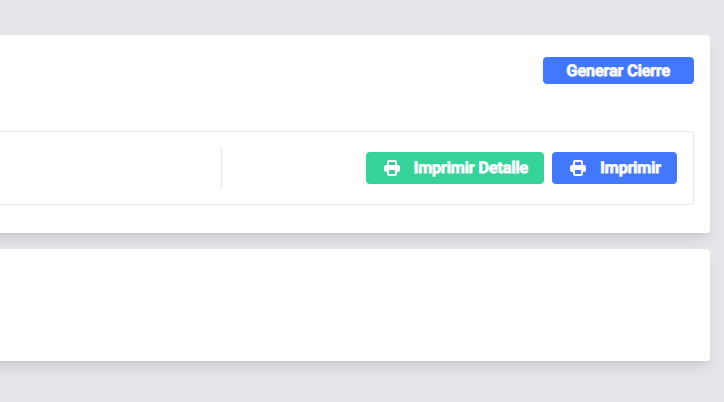Click the "Imprimir" label in the blue button
Screen dimensions: 724x402
(x=630, y=168)
